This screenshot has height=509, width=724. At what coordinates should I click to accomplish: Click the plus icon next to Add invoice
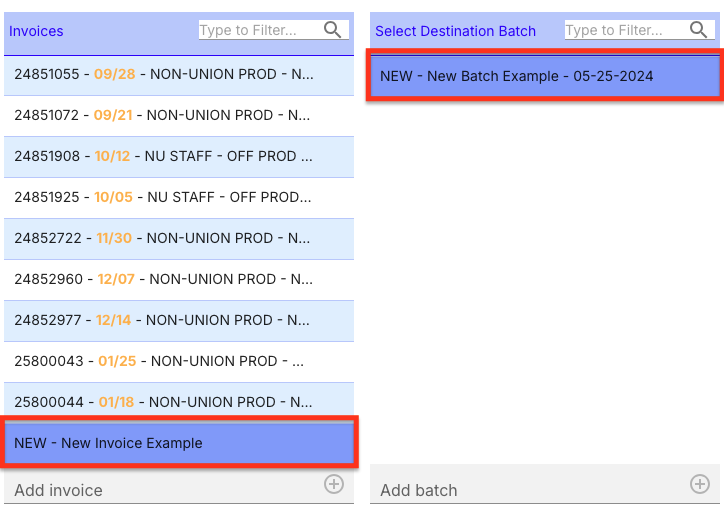[333, 484]
